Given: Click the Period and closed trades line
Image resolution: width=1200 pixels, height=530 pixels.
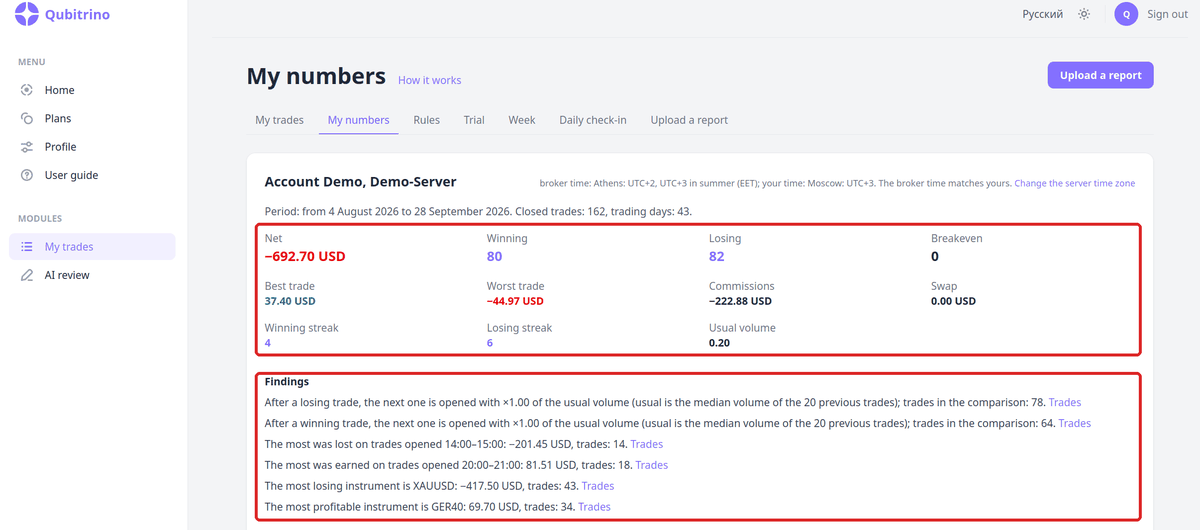Looking at the screenshot, I should pos(478,212).
